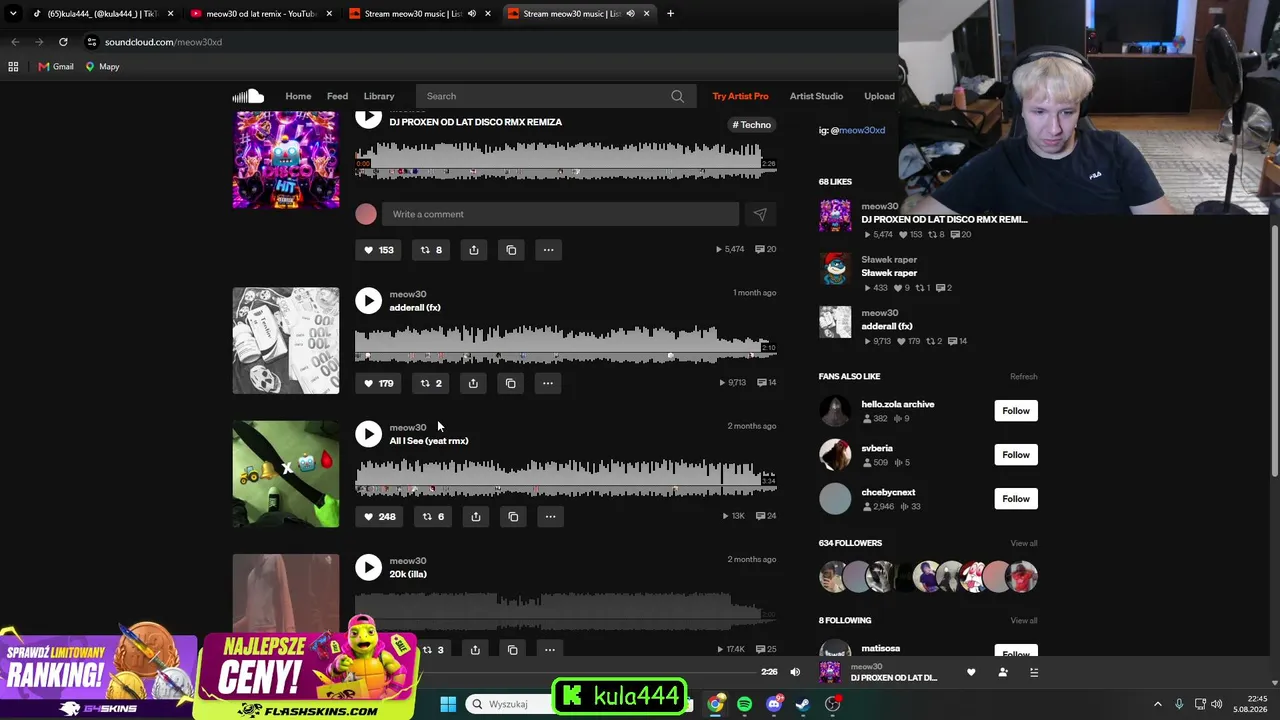Open adderall (fx) cover artwork
The height and width of the screenshot is (720, 1280).
point(286,341)
